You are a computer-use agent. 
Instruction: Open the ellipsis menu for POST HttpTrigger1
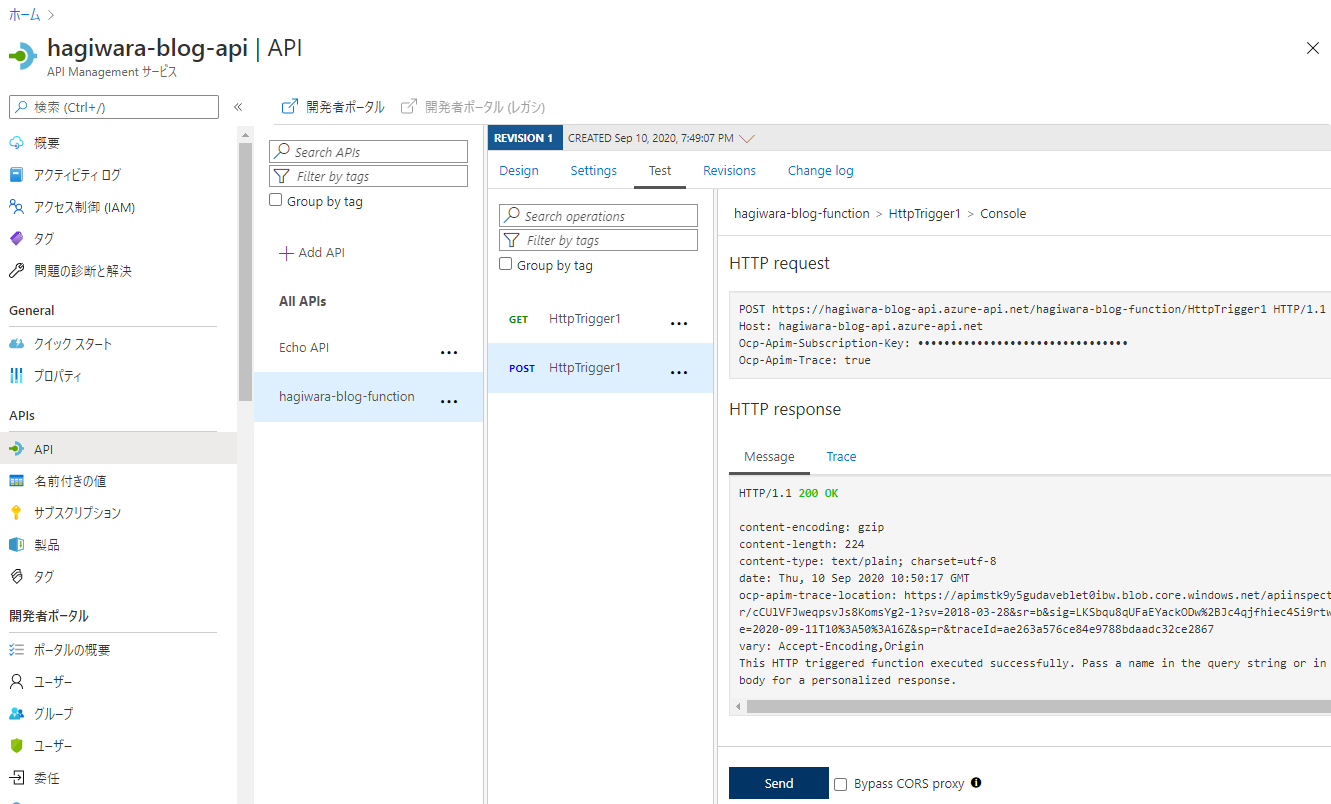[x=679, y=370]
